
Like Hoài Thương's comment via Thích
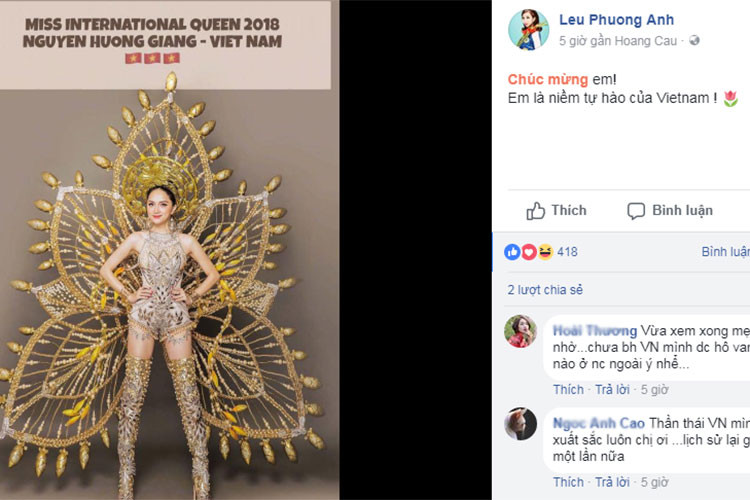[568, 389]
